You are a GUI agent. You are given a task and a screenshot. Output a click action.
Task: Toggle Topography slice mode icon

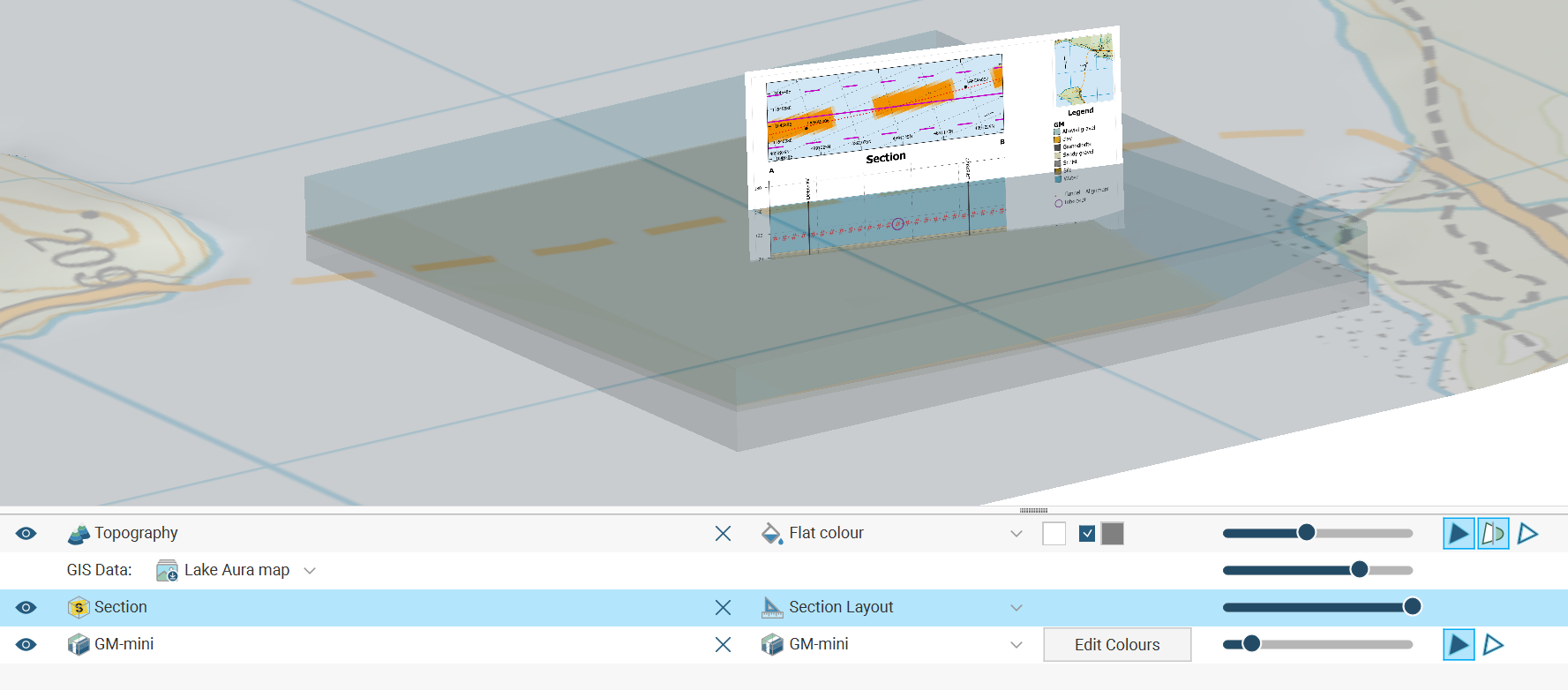1493,534
